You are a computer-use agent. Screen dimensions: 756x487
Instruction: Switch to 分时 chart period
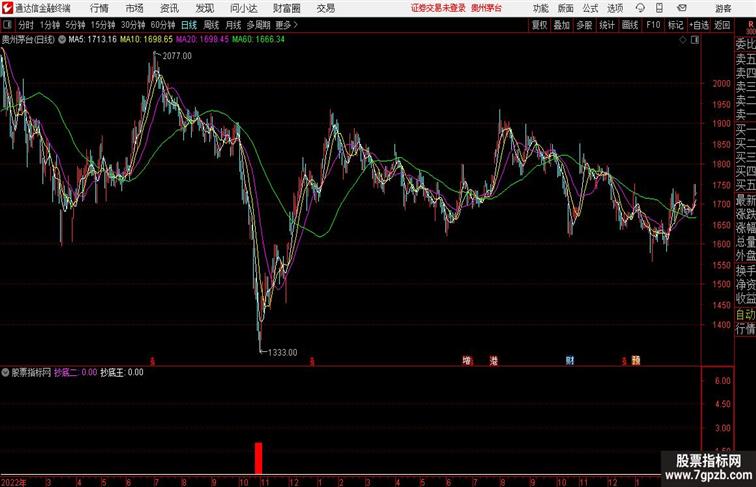click(x=26, y=25)
